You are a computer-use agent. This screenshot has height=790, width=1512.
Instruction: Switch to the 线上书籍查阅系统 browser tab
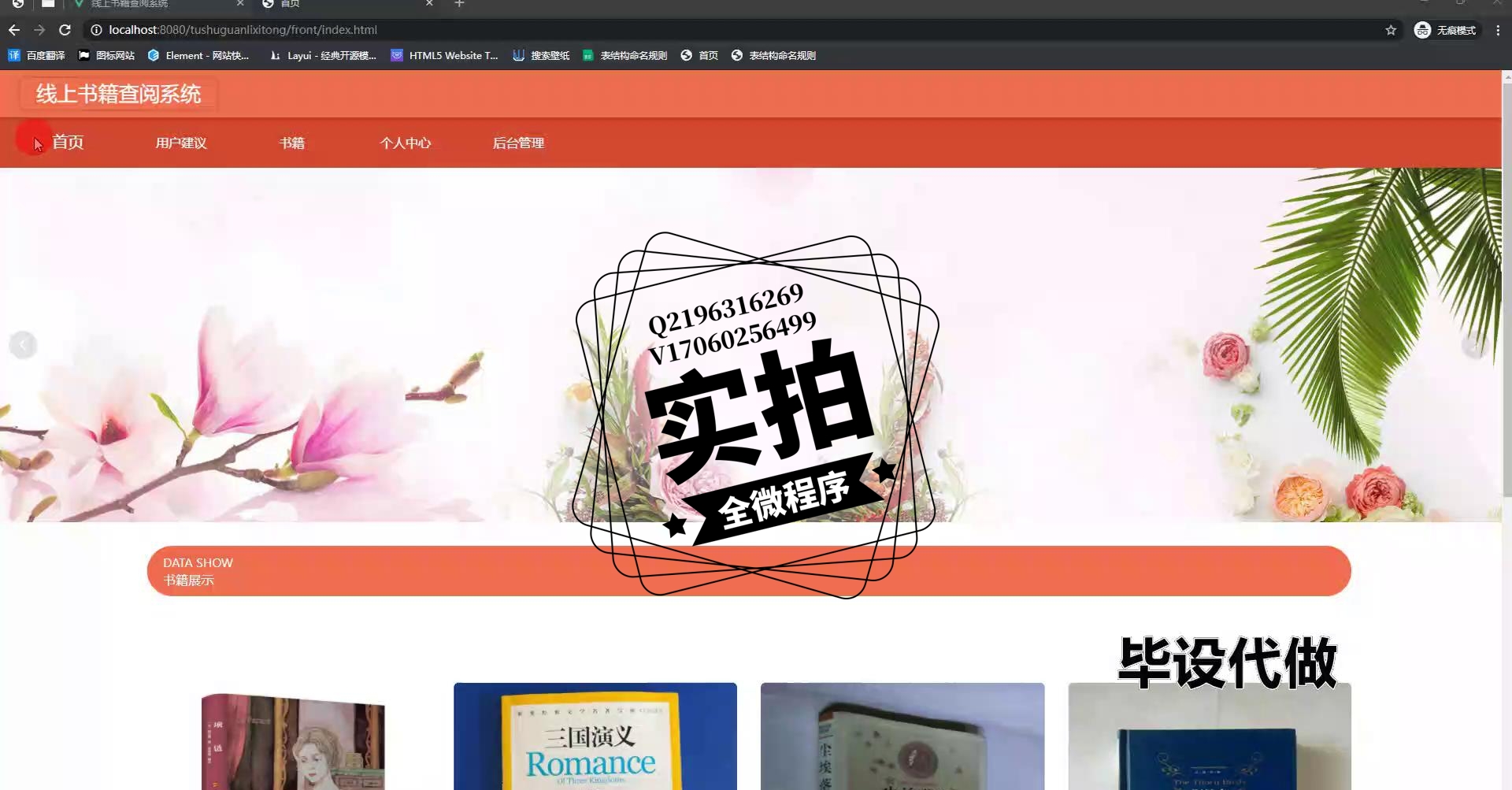[157, 4]
